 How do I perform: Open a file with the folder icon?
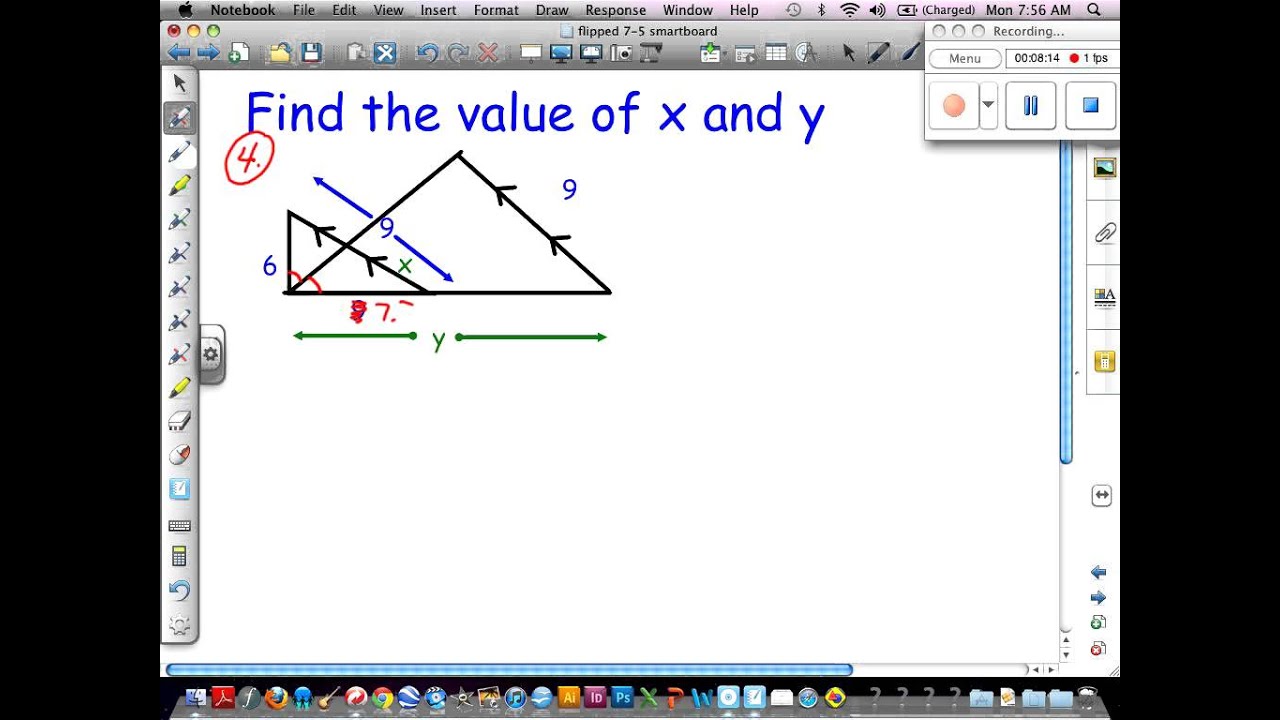(280, 53)
